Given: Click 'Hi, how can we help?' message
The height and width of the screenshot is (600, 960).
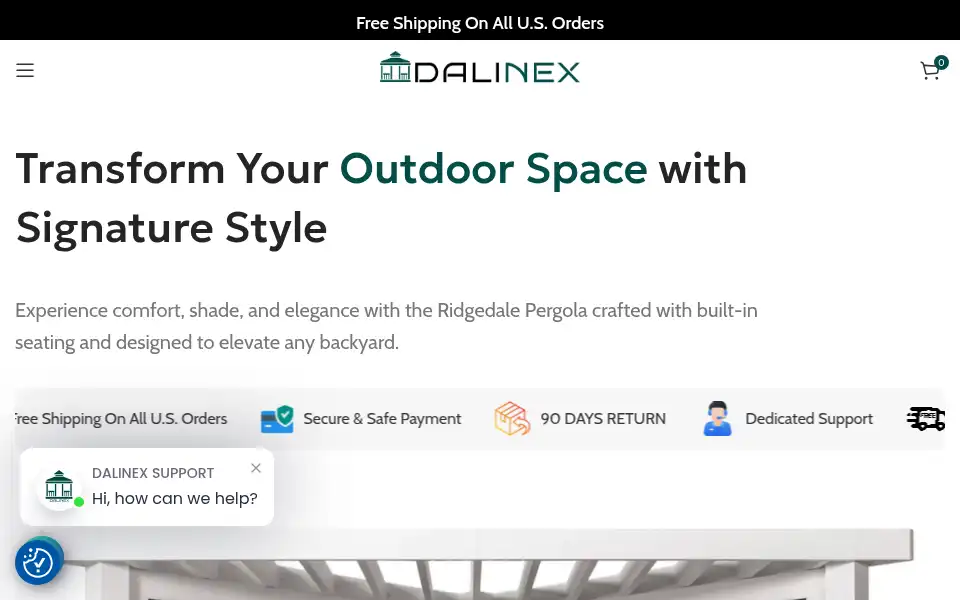Looking at the screenshot, I should (x=174, y=498).
